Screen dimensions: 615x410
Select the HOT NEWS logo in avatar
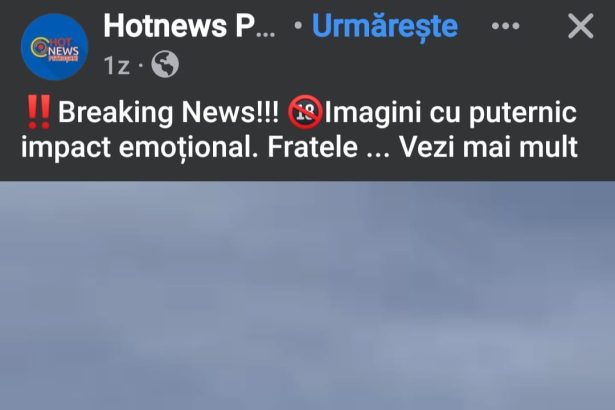point(55,49)
